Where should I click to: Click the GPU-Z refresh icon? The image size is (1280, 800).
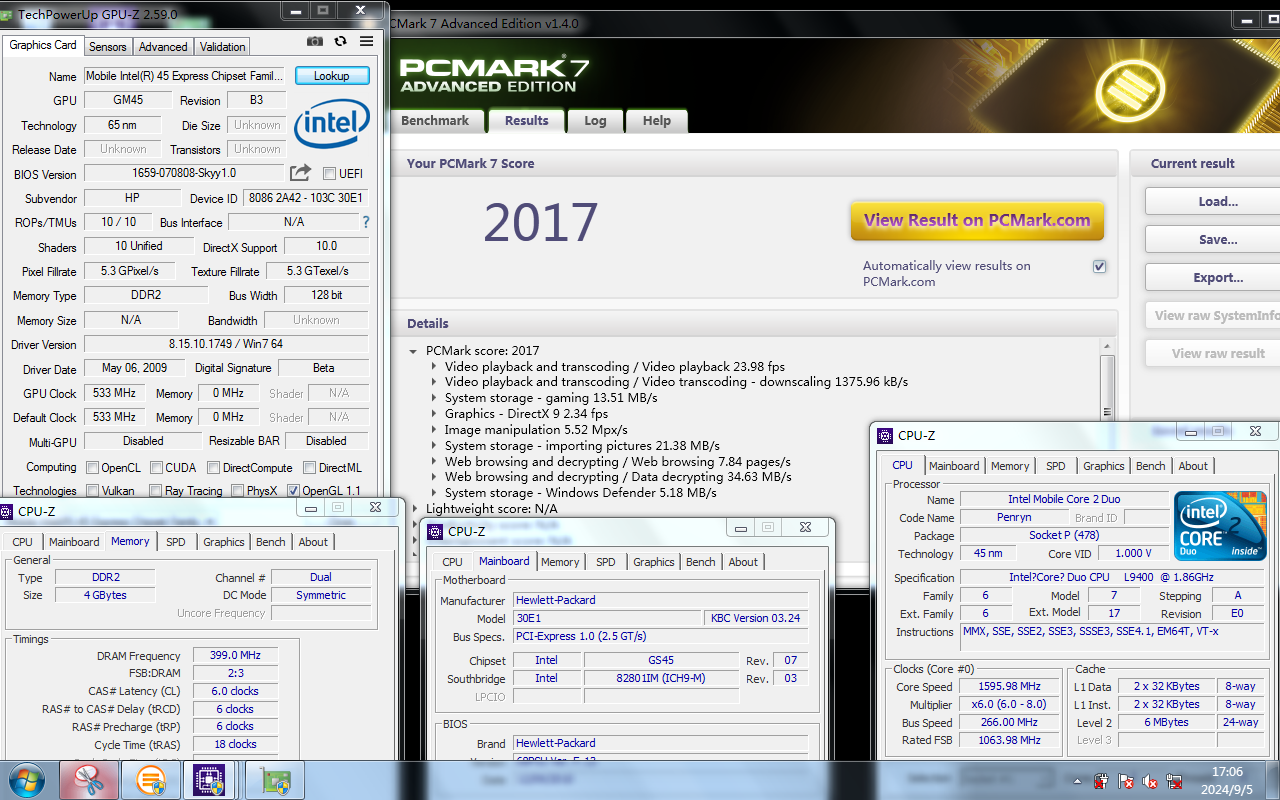pos(341,41)
